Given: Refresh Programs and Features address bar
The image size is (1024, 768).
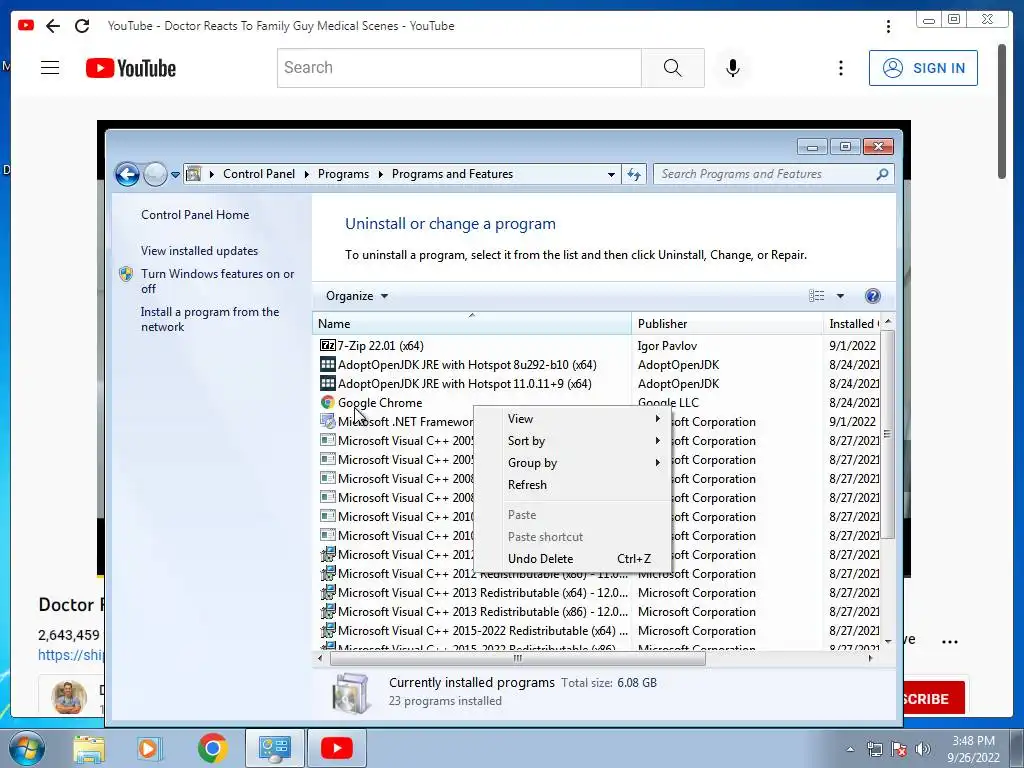Looking at the screenshot, I should (633, 174).
